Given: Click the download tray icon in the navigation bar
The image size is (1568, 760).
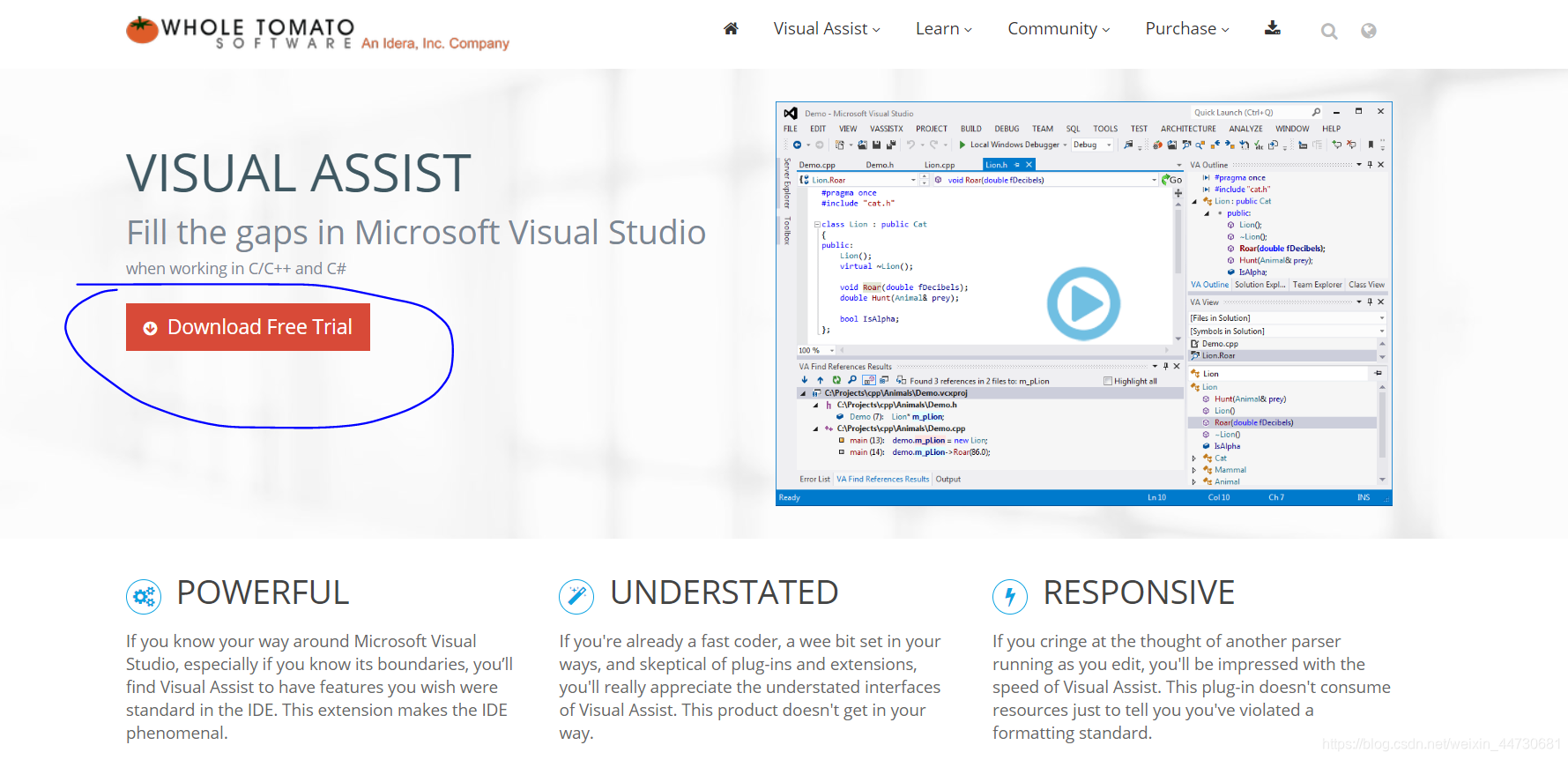Looking at the screenshot, I should pos(1272,28).
